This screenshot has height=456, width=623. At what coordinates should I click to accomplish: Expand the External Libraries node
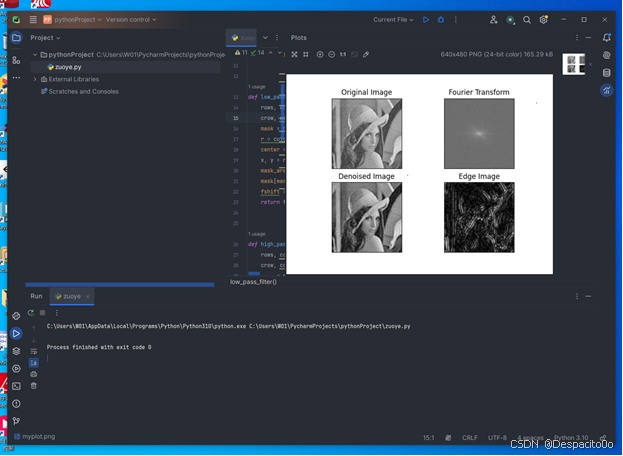pyautogui.click(x=35, y=79)
